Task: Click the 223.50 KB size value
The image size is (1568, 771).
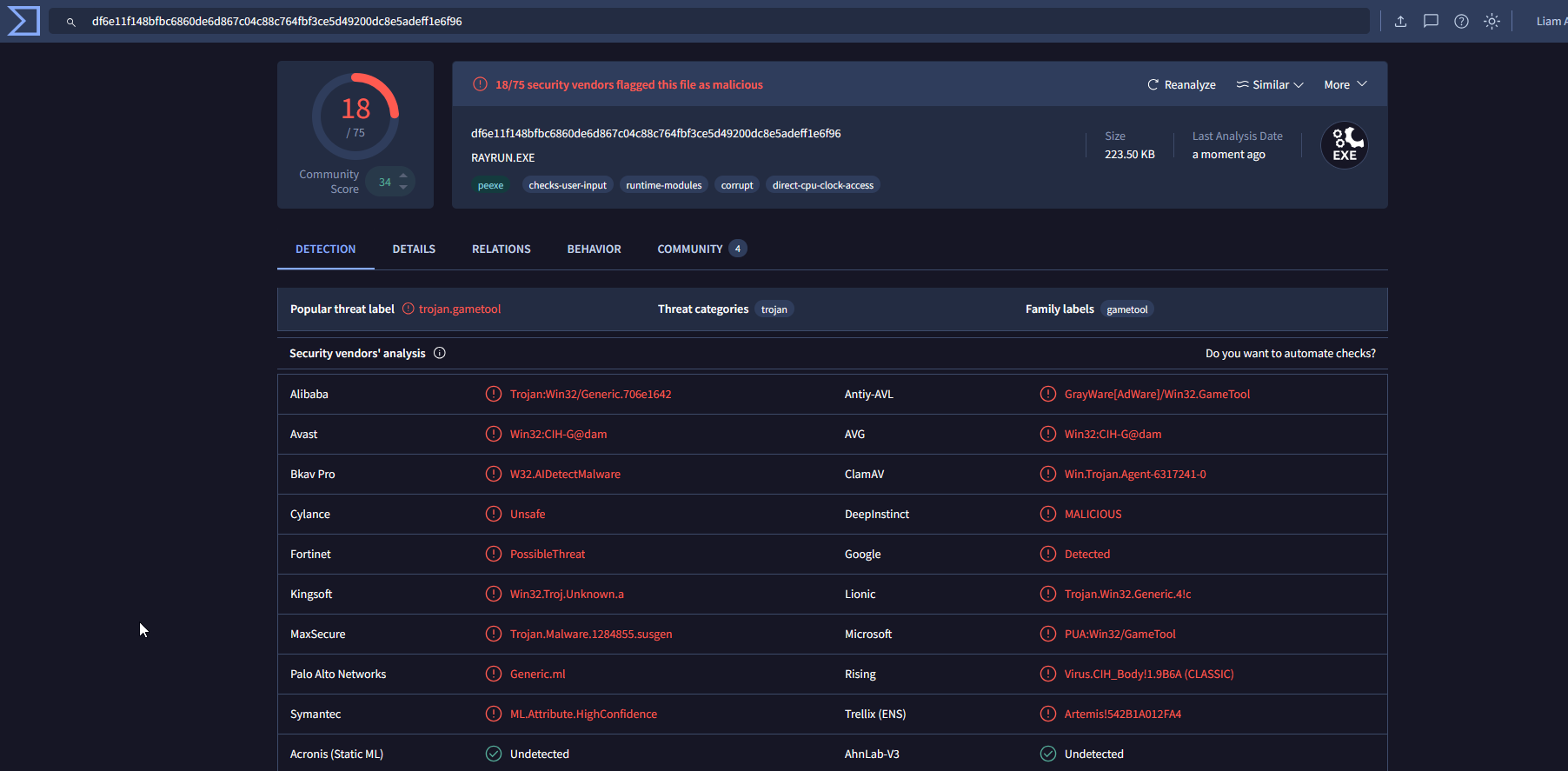Action: (1130, 154)
